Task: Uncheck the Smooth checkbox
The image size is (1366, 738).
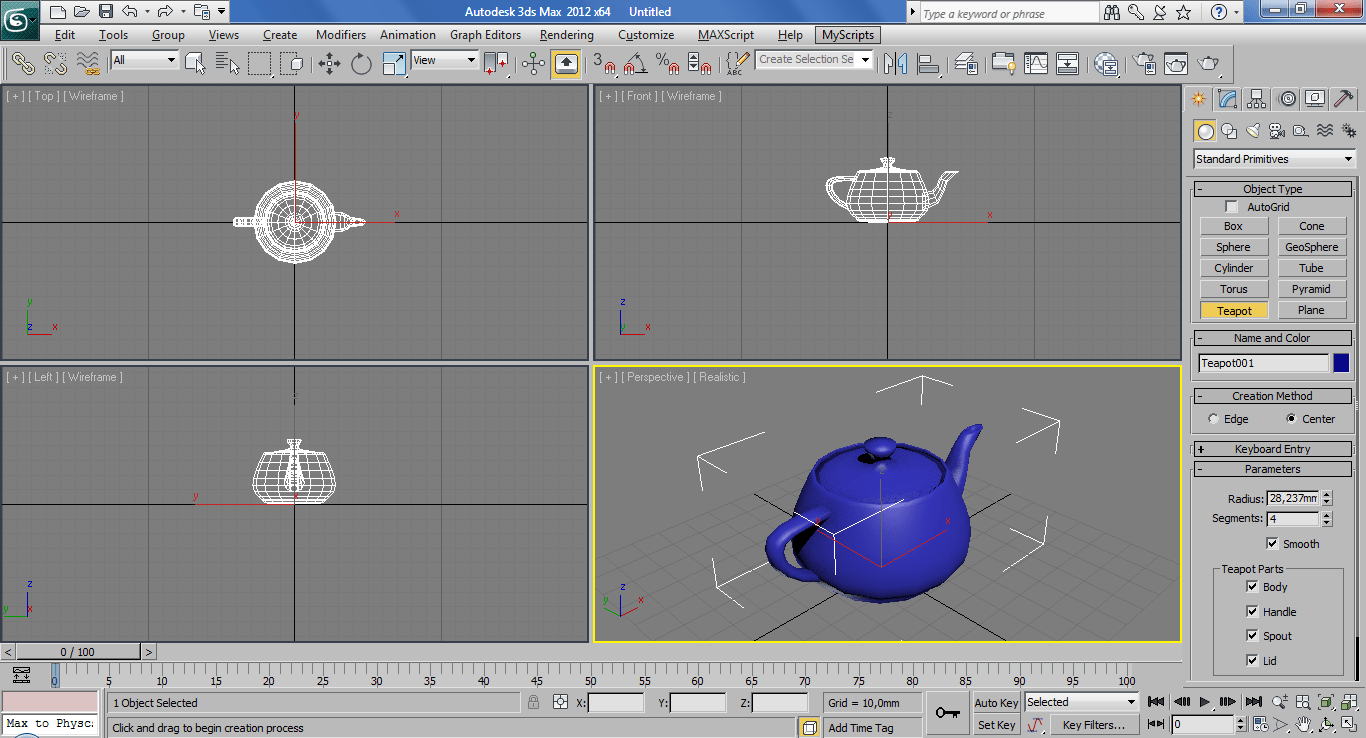Action: pyautogui.click(x=1272, y=544)
